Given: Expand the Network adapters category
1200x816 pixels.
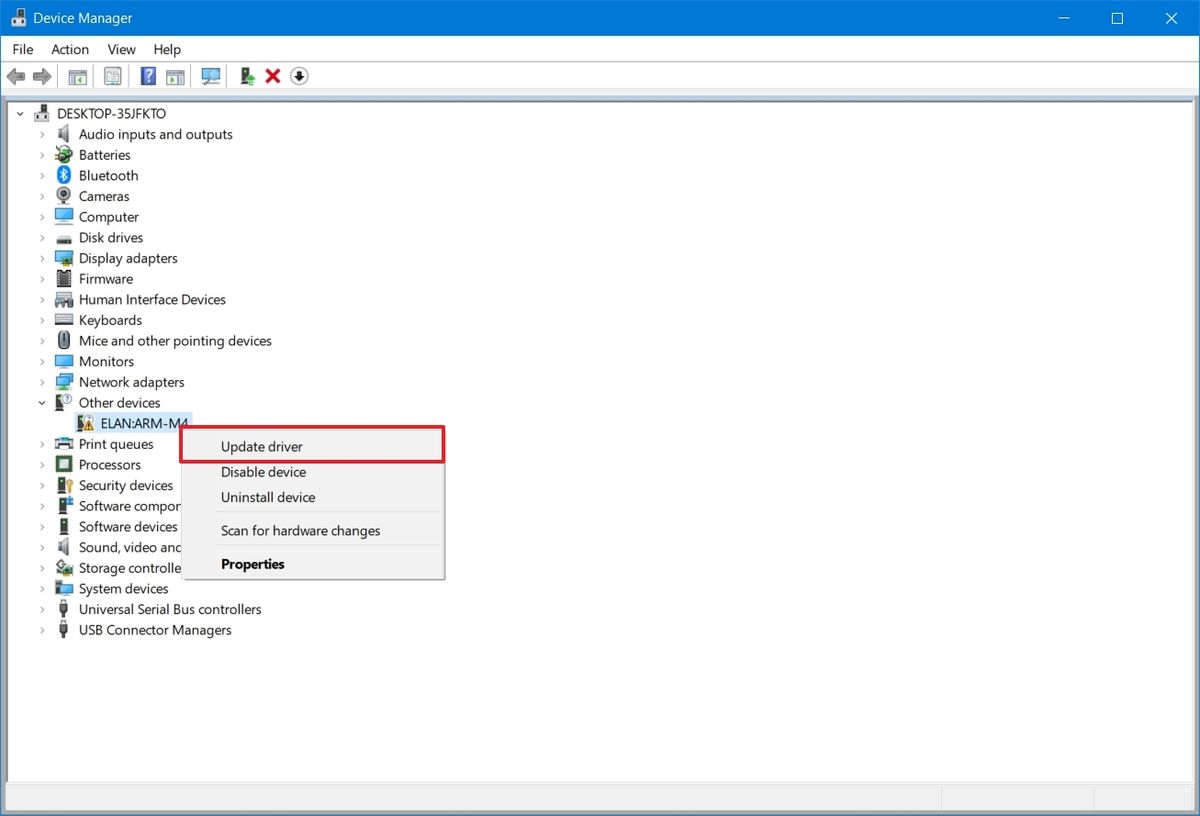Looking at the screenshot, I should (x=42, y=381).
